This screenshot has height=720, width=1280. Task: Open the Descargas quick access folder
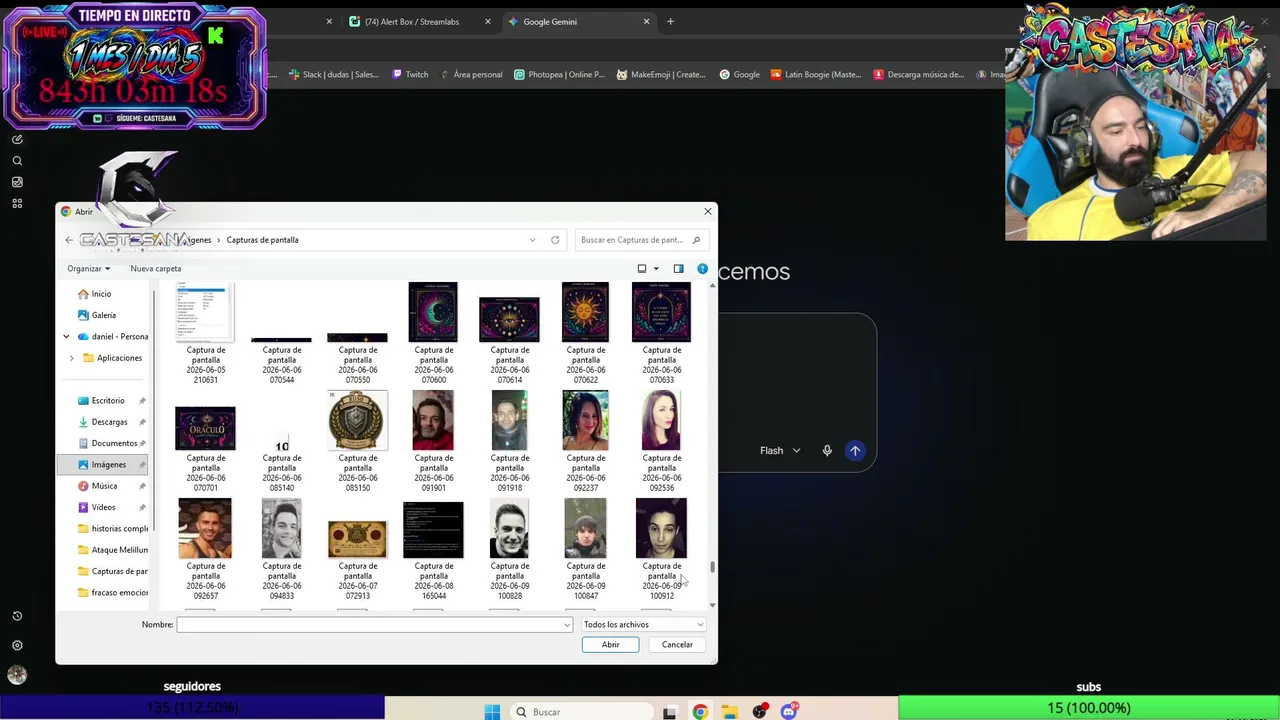click(x=109, y=422)
